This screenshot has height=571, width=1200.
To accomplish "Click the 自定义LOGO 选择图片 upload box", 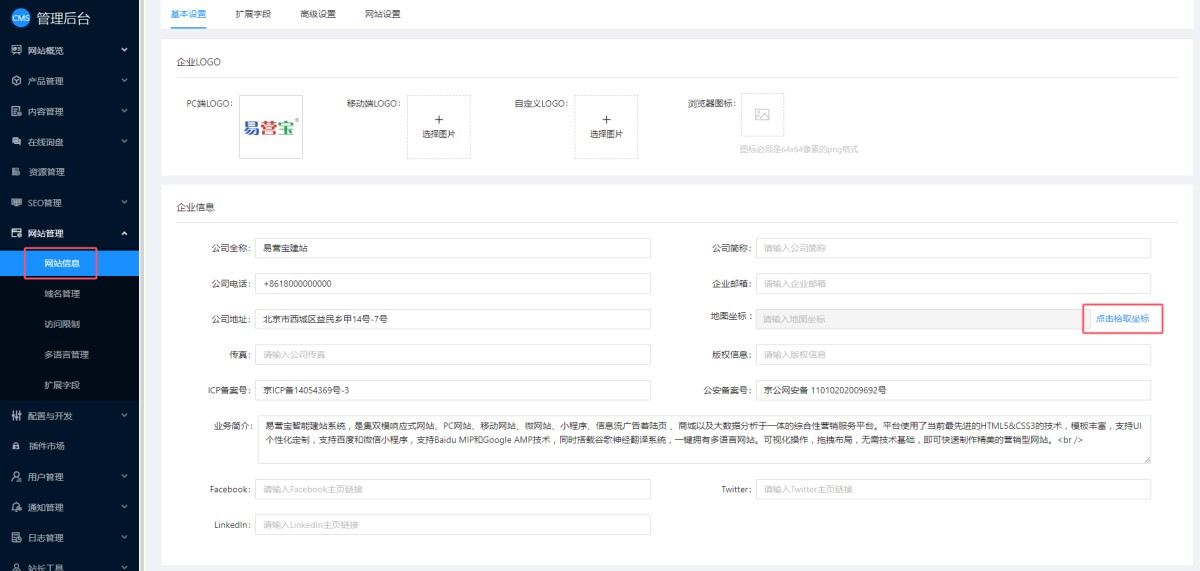I will (606, 127).
